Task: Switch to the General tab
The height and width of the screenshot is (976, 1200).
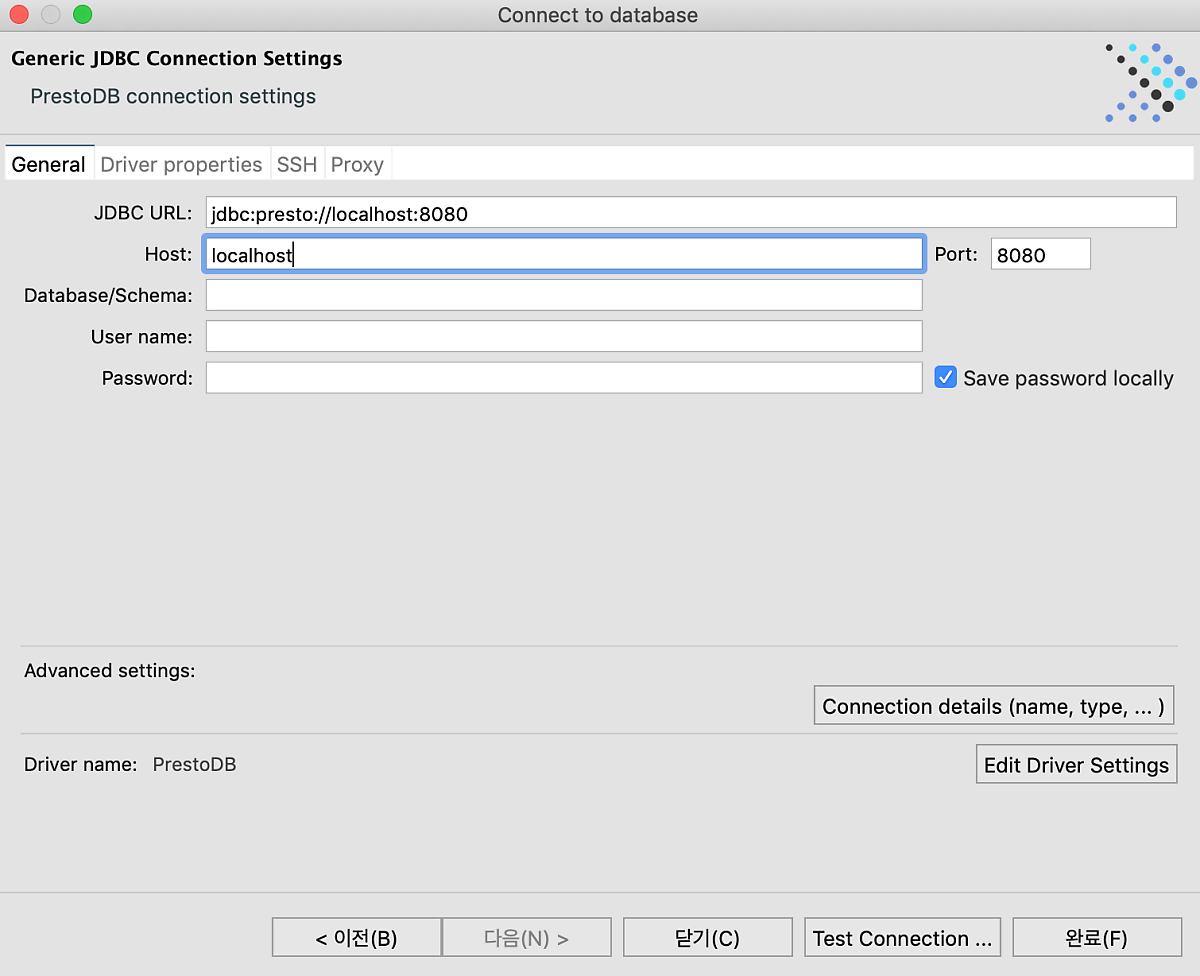Action: tap(48, 164)
